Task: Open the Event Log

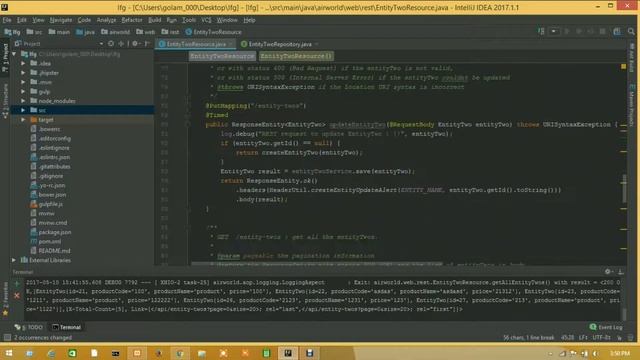Action: [606, 327]
